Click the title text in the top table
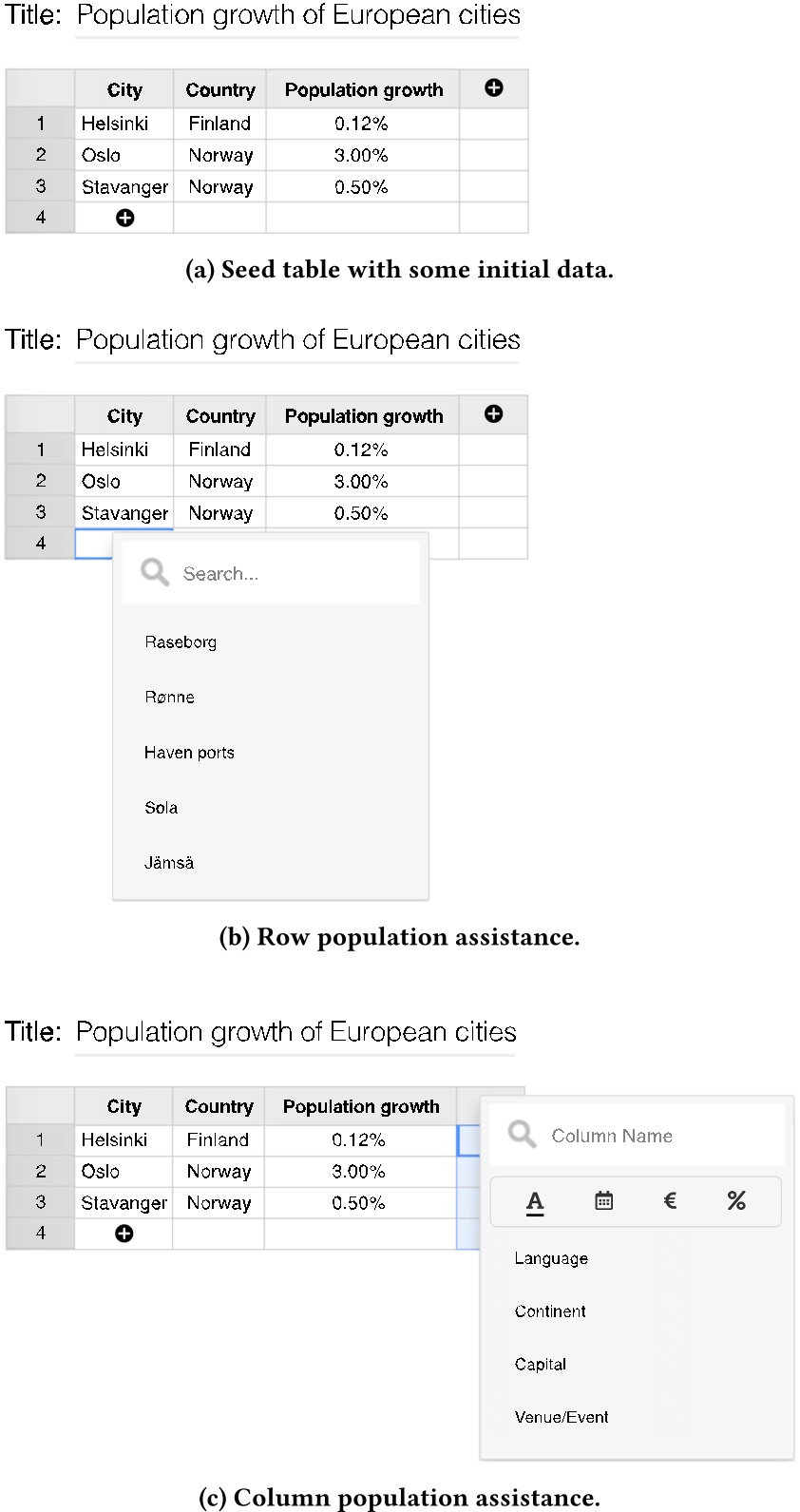 297,16
